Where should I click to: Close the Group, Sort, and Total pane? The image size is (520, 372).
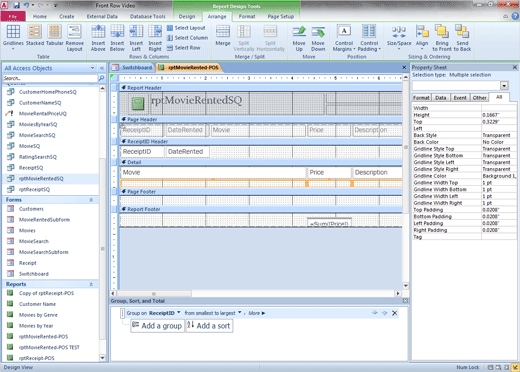(405, 301)
